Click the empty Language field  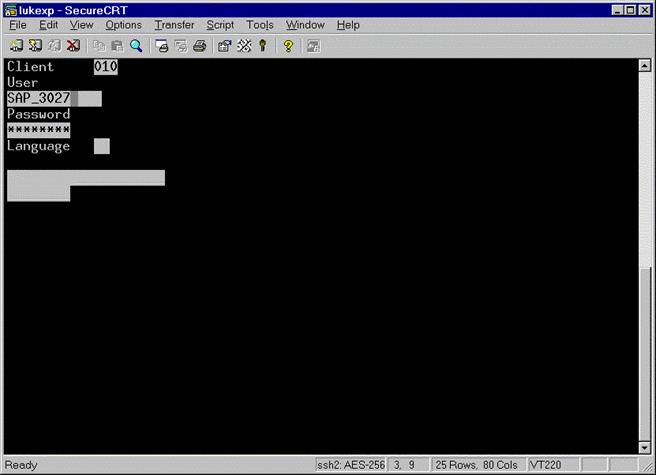[102, 146]
